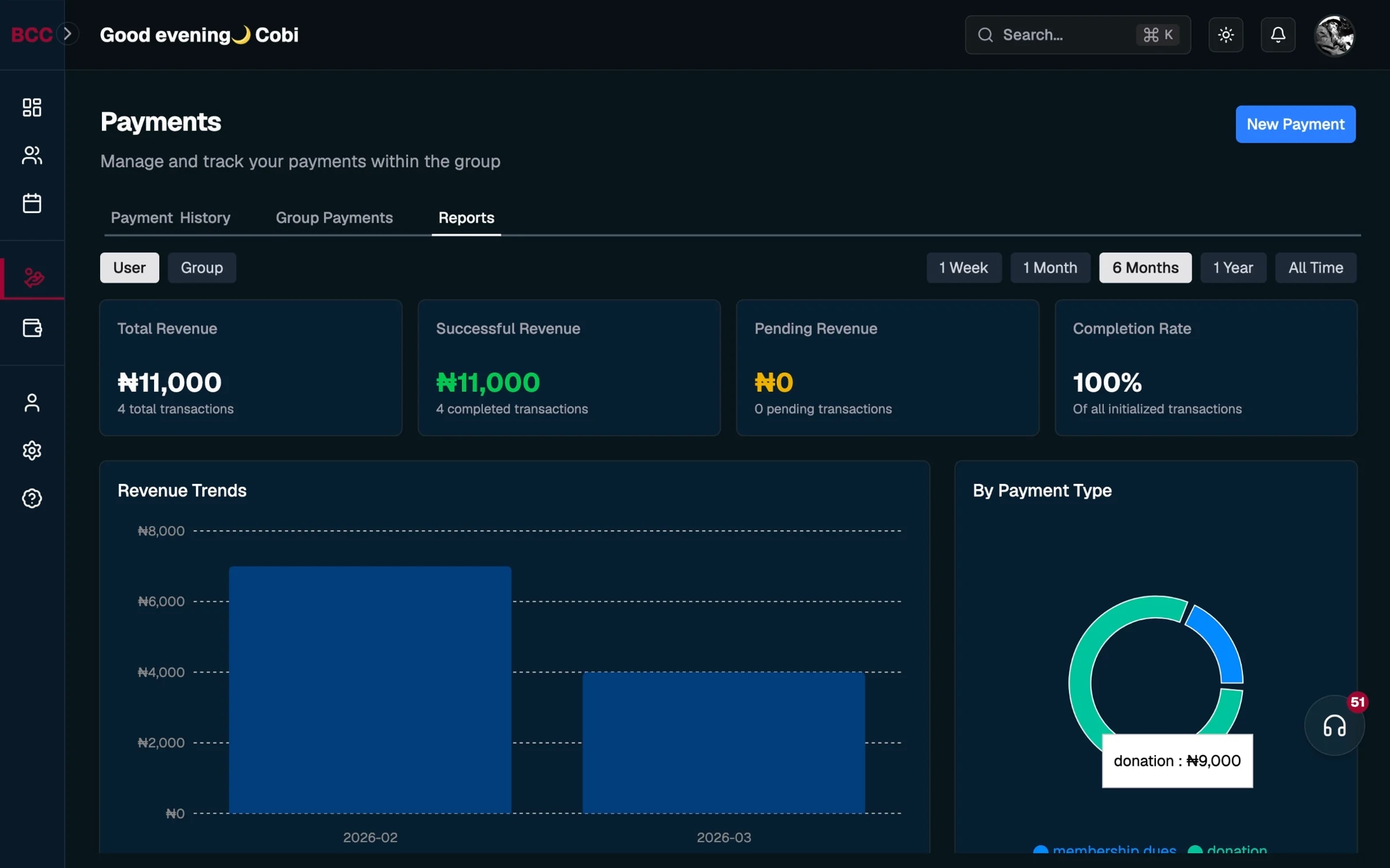1390x868 pixels.
Task: Click the Pending Revenue ₦0 value
Action: pyautogui.click(x=773, y=382)
